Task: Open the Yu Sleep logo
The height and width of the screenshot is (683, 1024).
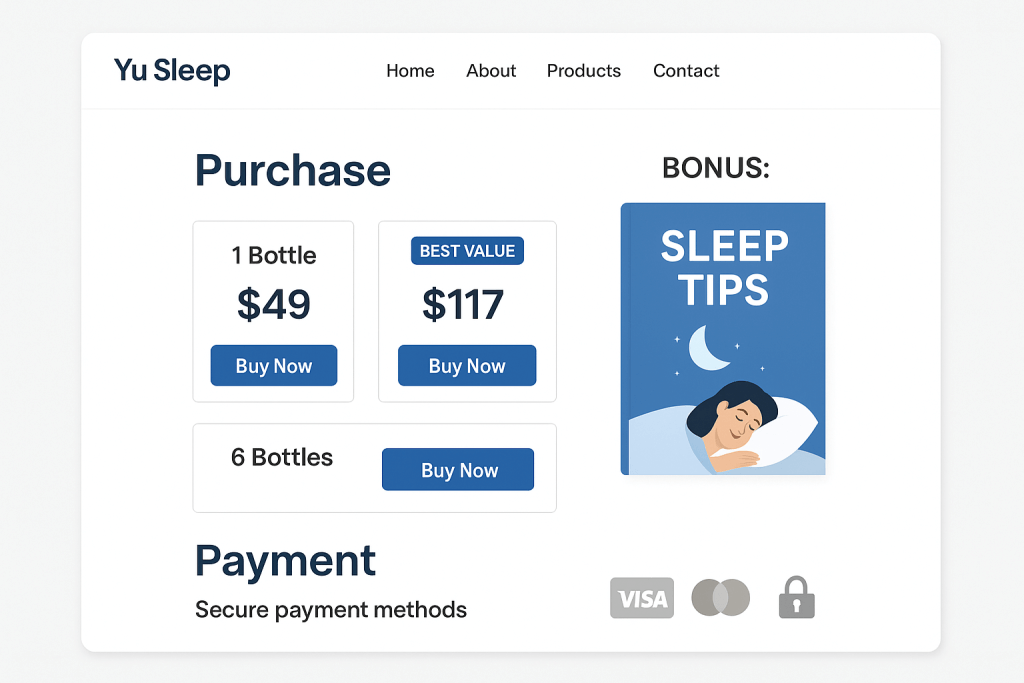Action: tap(171, 70)
